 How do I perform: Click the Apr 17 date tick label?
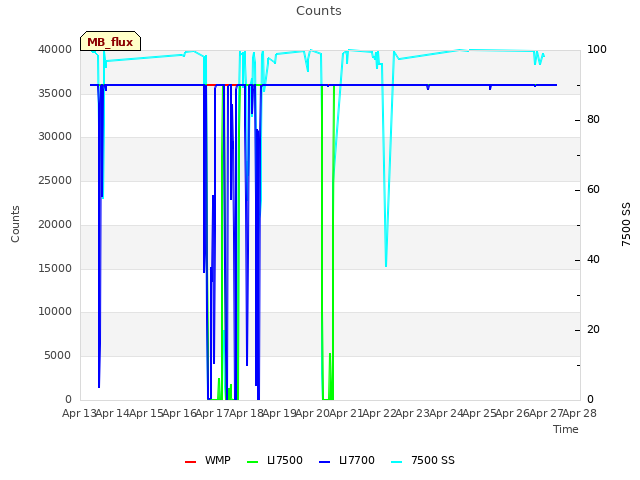pos(213,413)
